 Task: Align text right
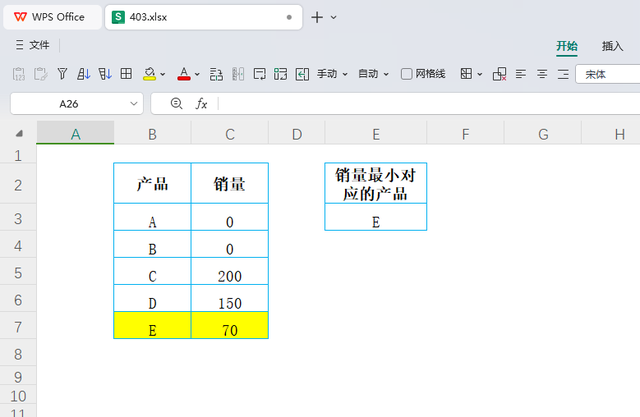pos(563,74)
